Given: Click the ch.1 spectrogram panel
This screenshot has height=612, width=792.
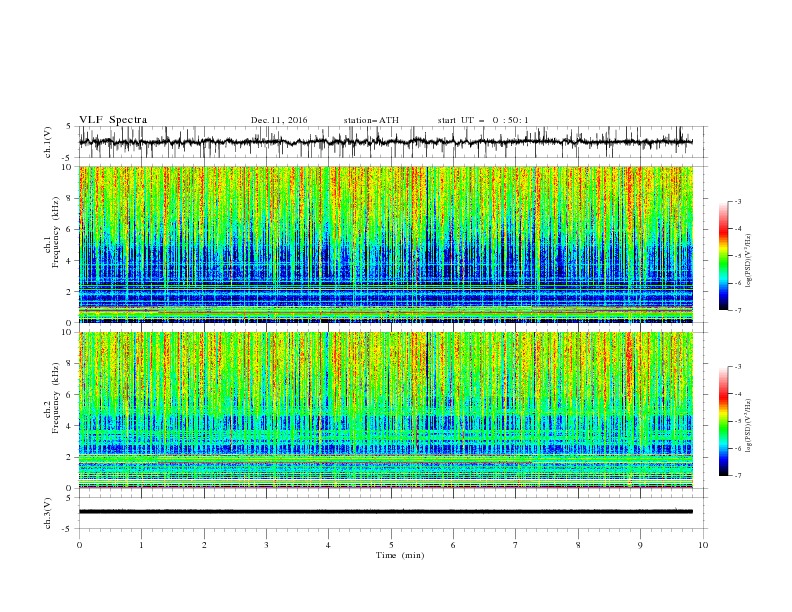Looking at the screenshot, I should pyautogui.click(x=386, y=244).
